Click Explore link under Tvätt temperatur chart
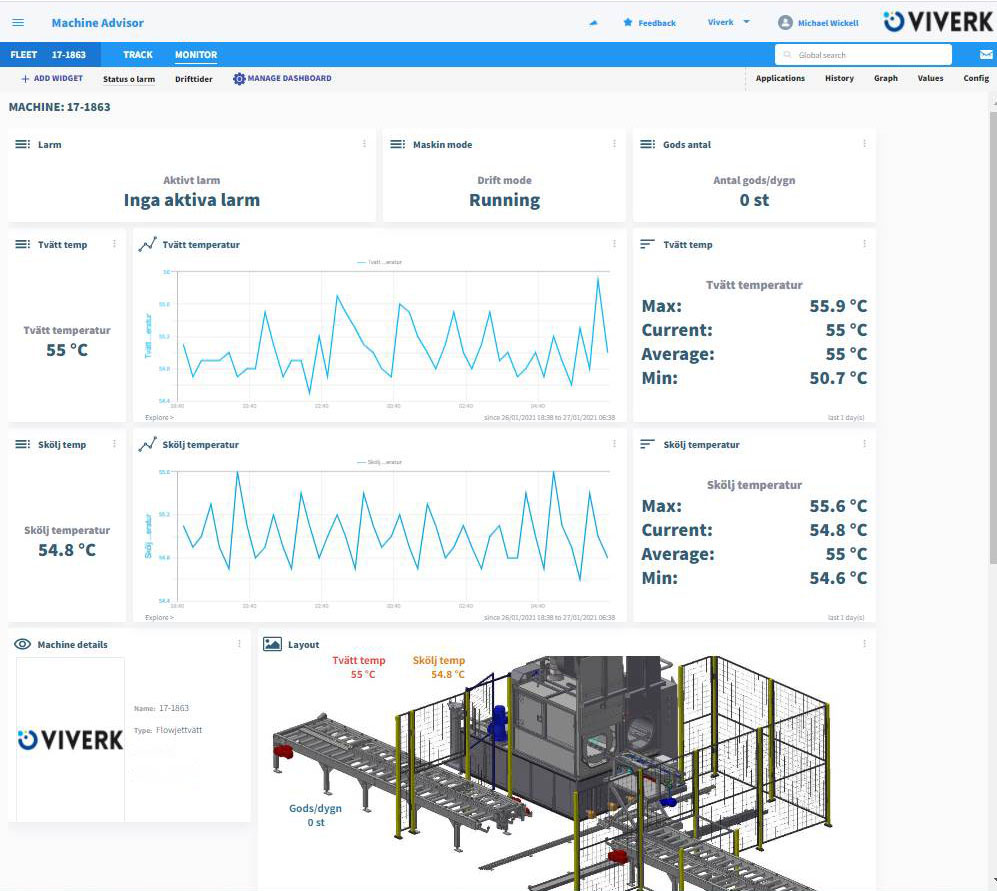The width and height of the screenshot is (997, 891). click(x=159, y=417)
